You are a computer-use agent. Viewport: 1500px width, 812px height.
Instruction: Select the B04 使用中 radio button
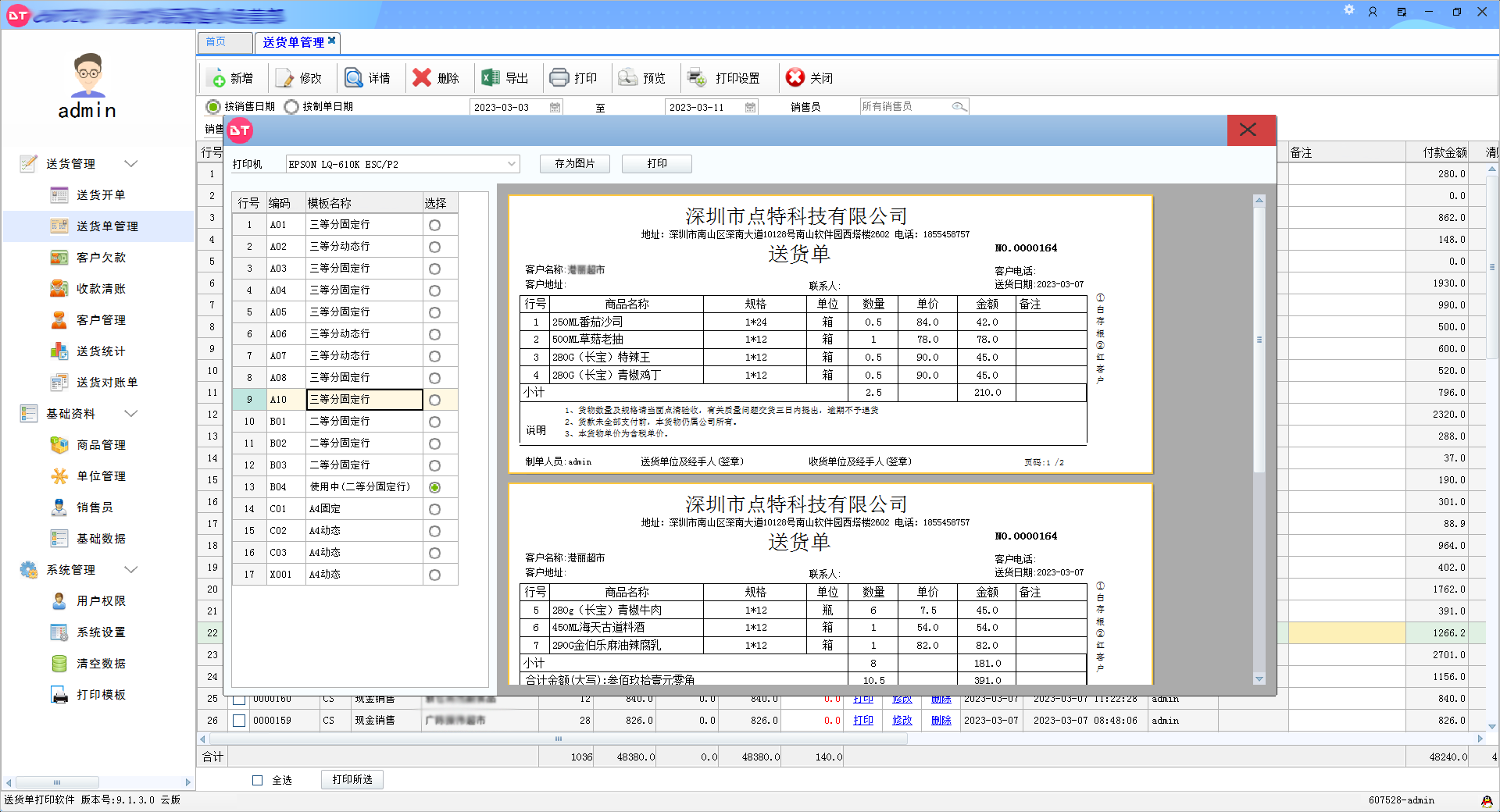point(434,487)
